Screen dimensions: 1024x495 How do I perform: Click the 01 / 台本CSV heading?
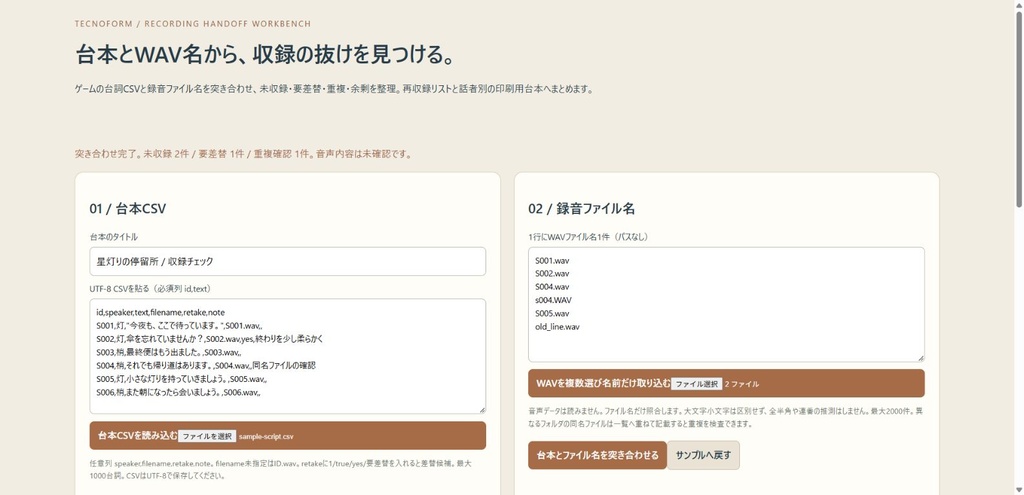pyautogui.click(x=128, y=209)
